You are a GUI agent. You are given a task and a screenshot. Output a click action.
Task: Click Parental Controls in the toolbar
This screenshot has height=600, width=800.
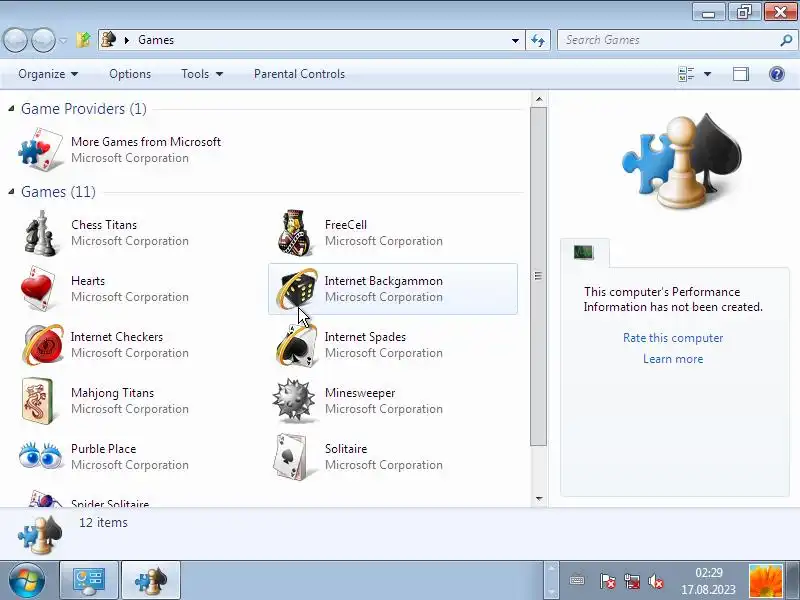[299, 74]
